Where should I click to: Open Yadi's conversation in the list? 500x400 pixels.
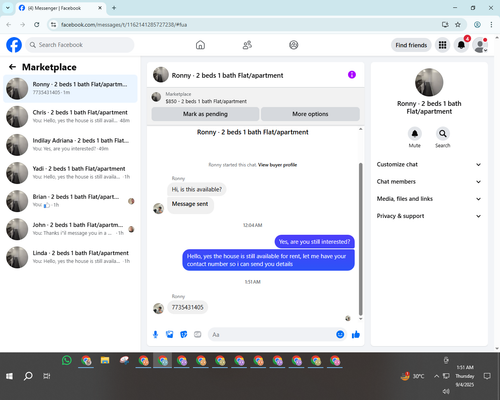tap(70, 173)
